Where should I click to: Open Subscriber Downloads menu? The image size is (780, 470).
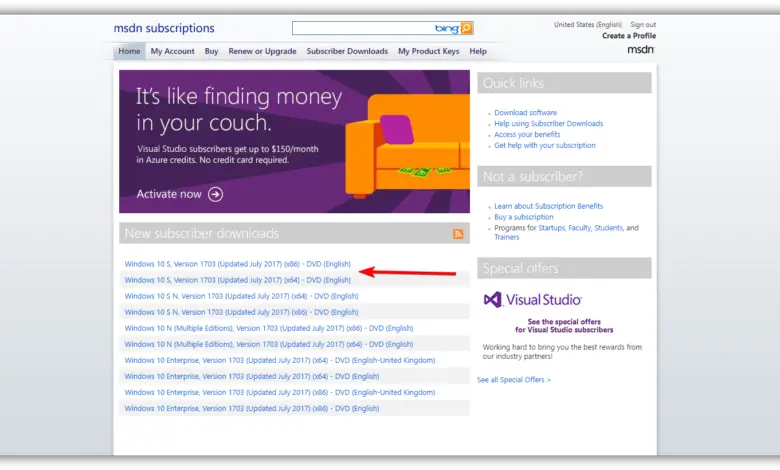point(347,51)
